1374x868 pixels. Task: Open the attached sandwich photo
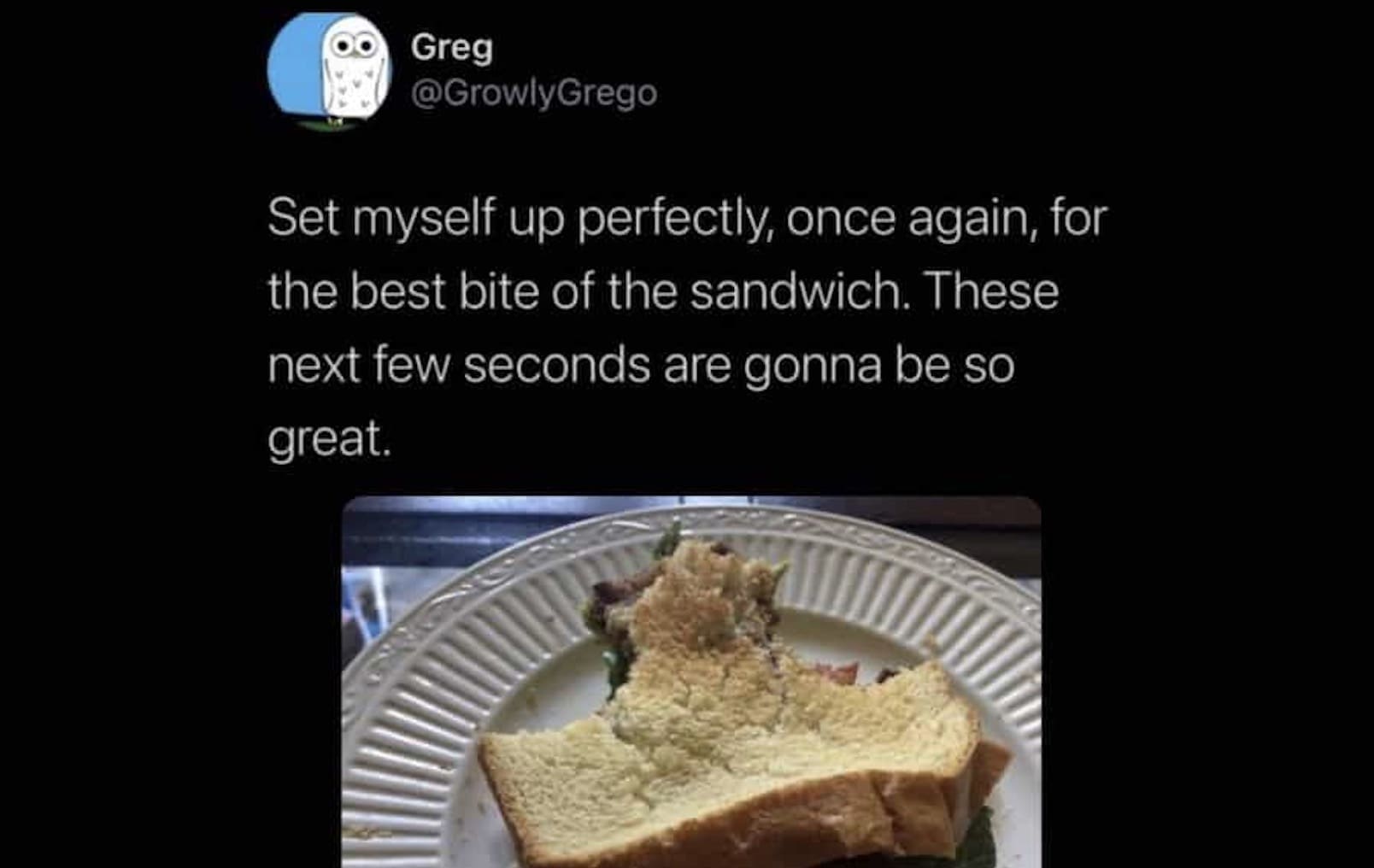691,682
